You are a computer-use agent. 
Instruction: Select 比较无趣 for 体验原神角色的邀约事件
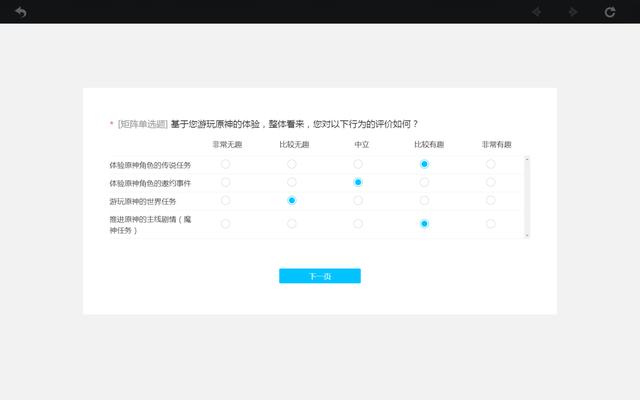(x=291, y=182)
